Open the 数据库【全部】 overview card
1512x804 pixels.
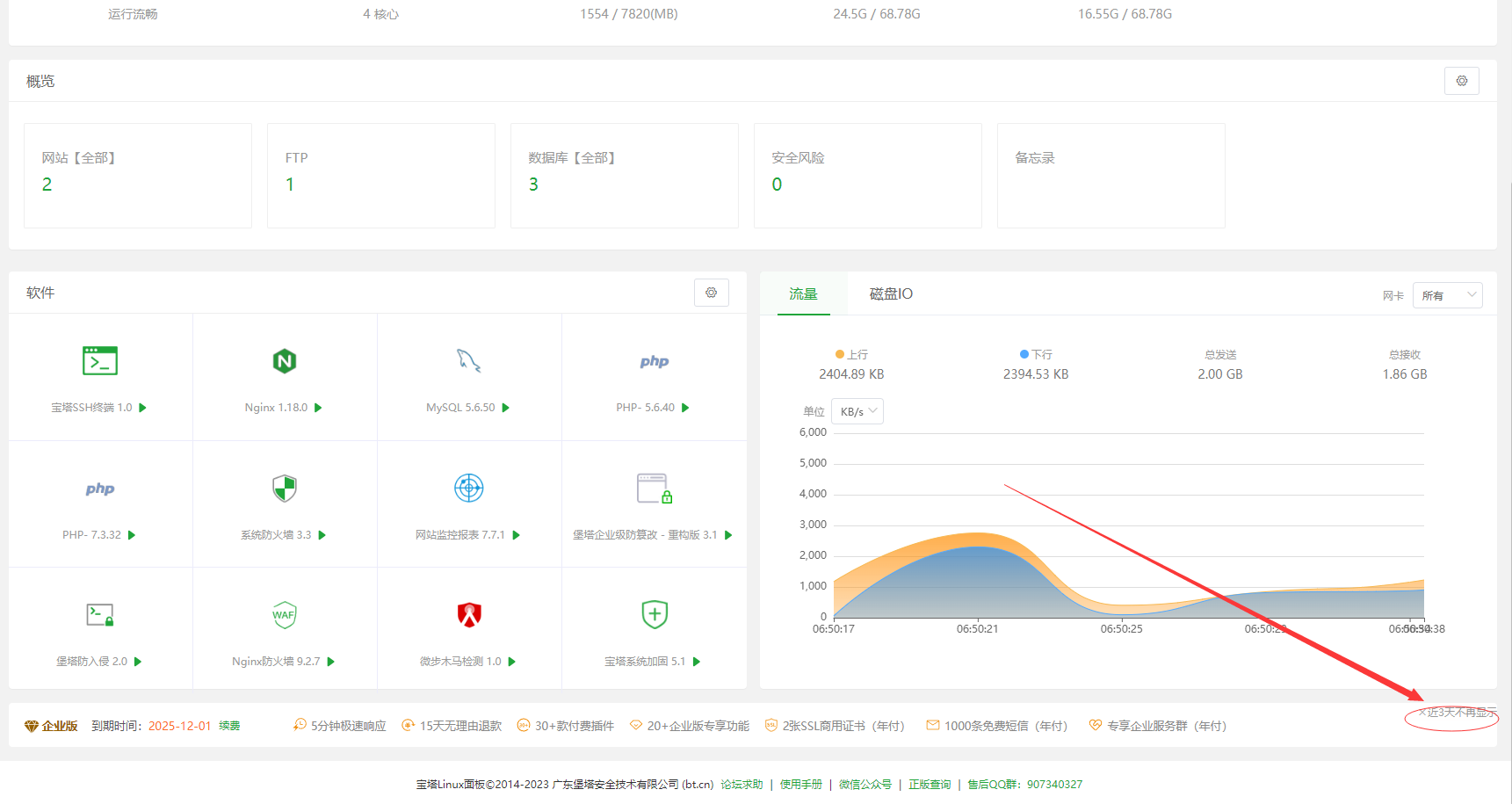pyautogui.click(x=625, y=176)
